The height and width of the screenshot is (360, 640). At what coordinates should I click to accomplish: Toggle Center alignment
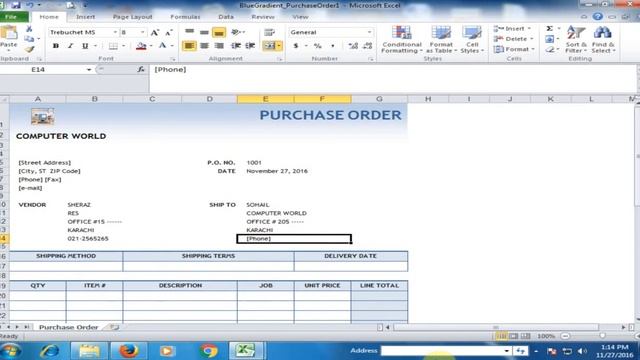point(204,46)
